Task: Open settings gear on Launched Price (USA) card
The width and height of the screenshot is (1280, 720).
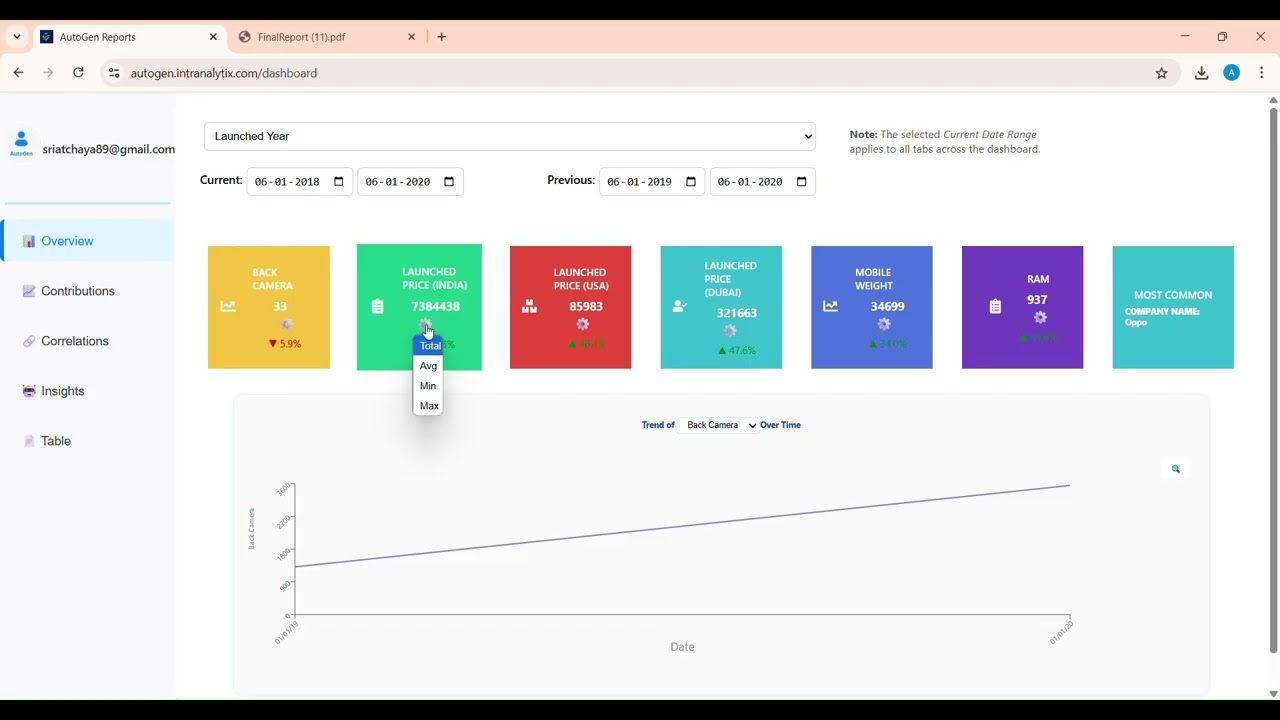Action: [583, 325]
